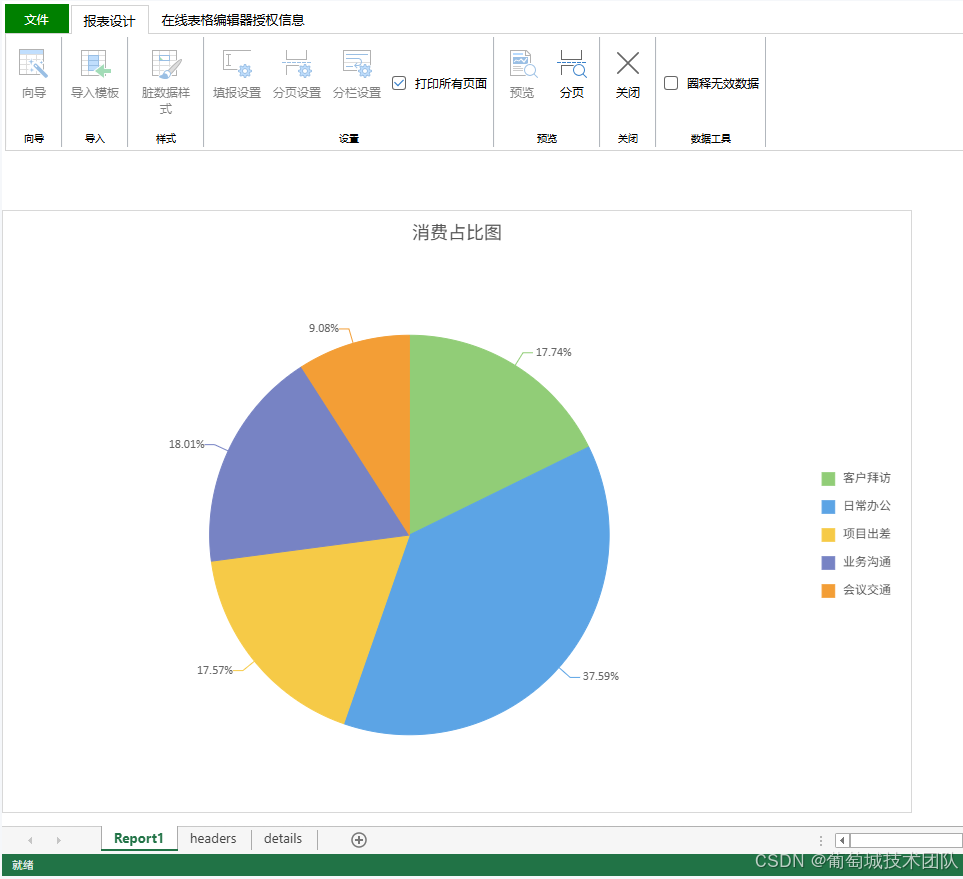The image size is (963, 879).
Task: Open 脏数据样式 dirty data style
Action: [166, 82]
